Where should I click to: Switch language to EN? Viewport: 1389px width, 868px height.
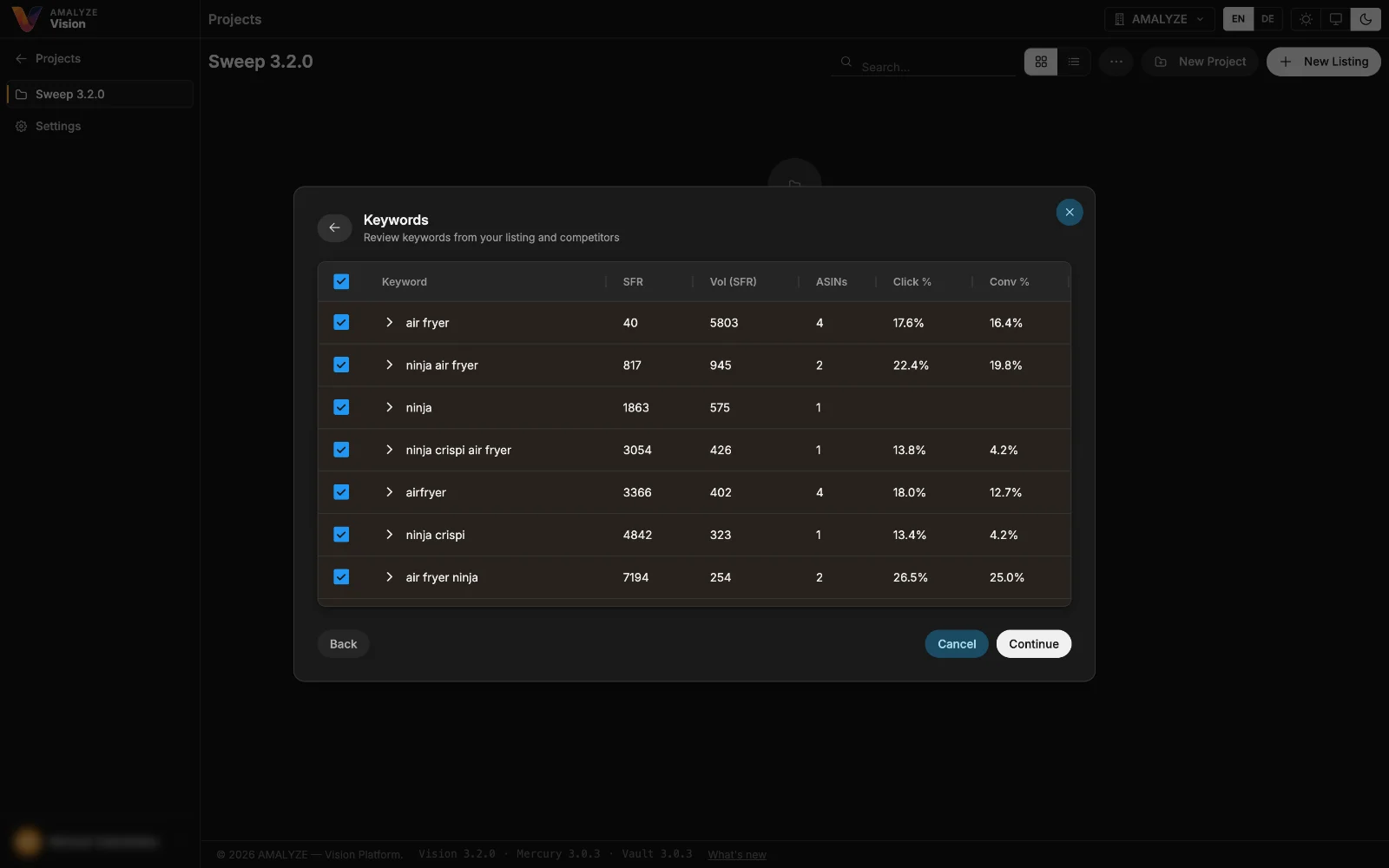point(1238,19)
